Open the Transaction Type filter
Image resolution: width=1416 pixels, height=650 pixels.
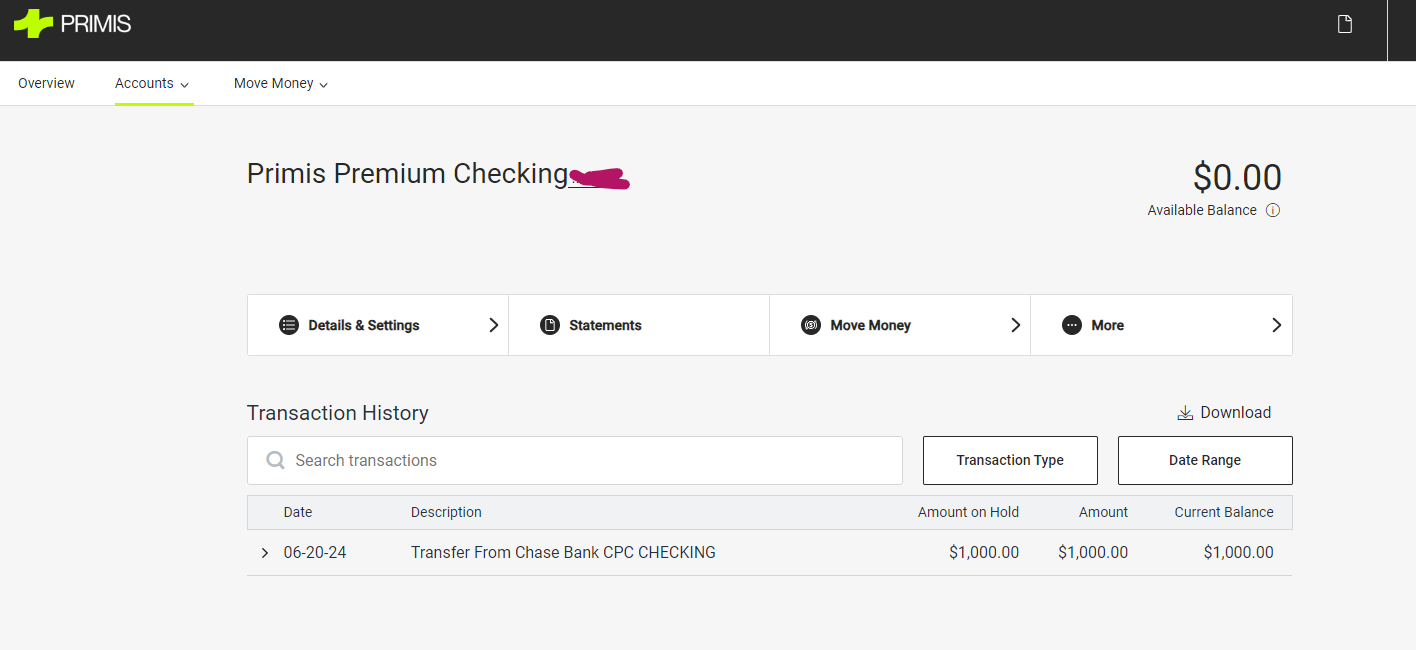click(x=1010, y=460)
